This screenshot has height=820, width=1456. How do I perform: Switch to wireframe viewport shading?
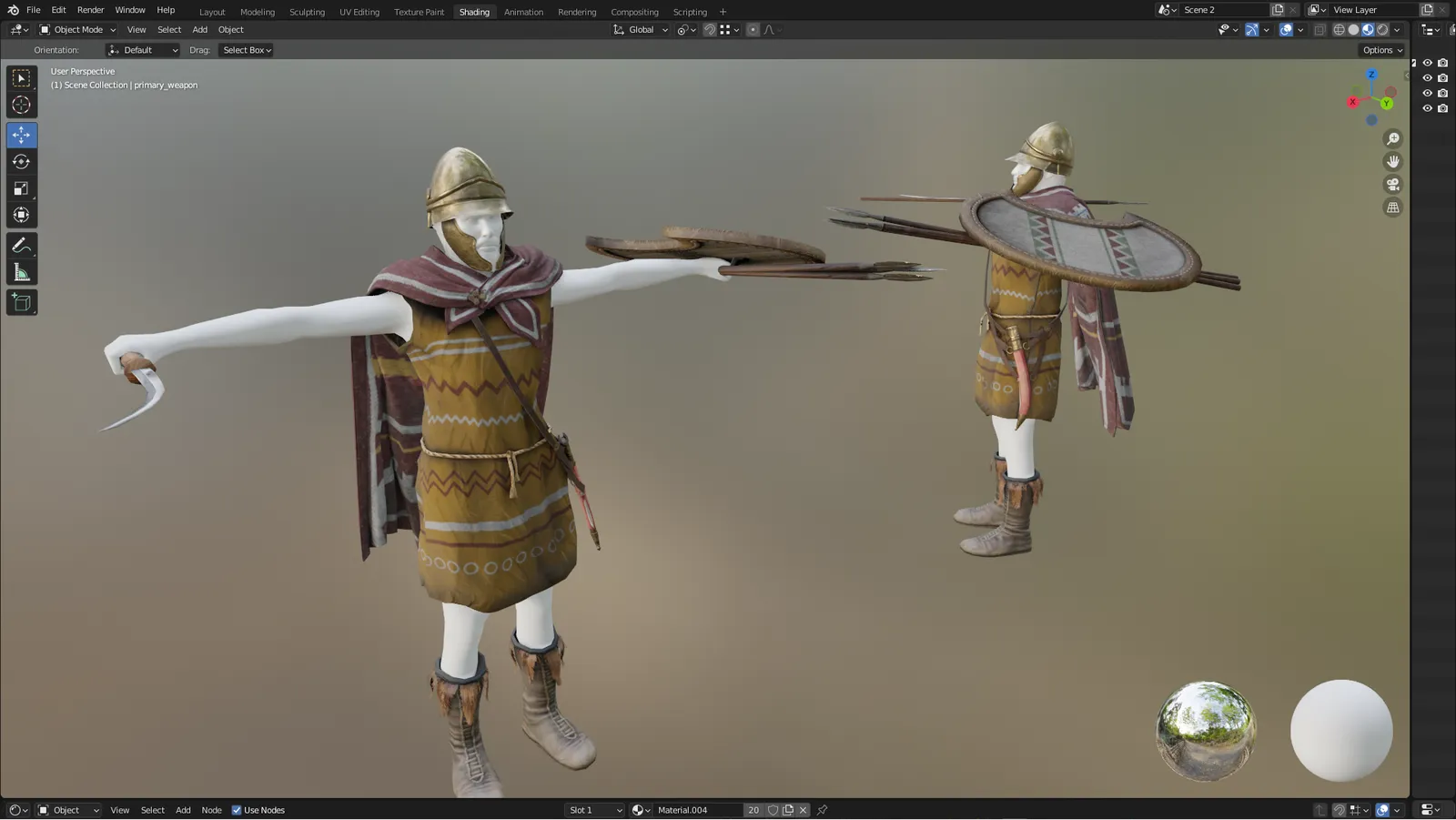pos(1339,30)
